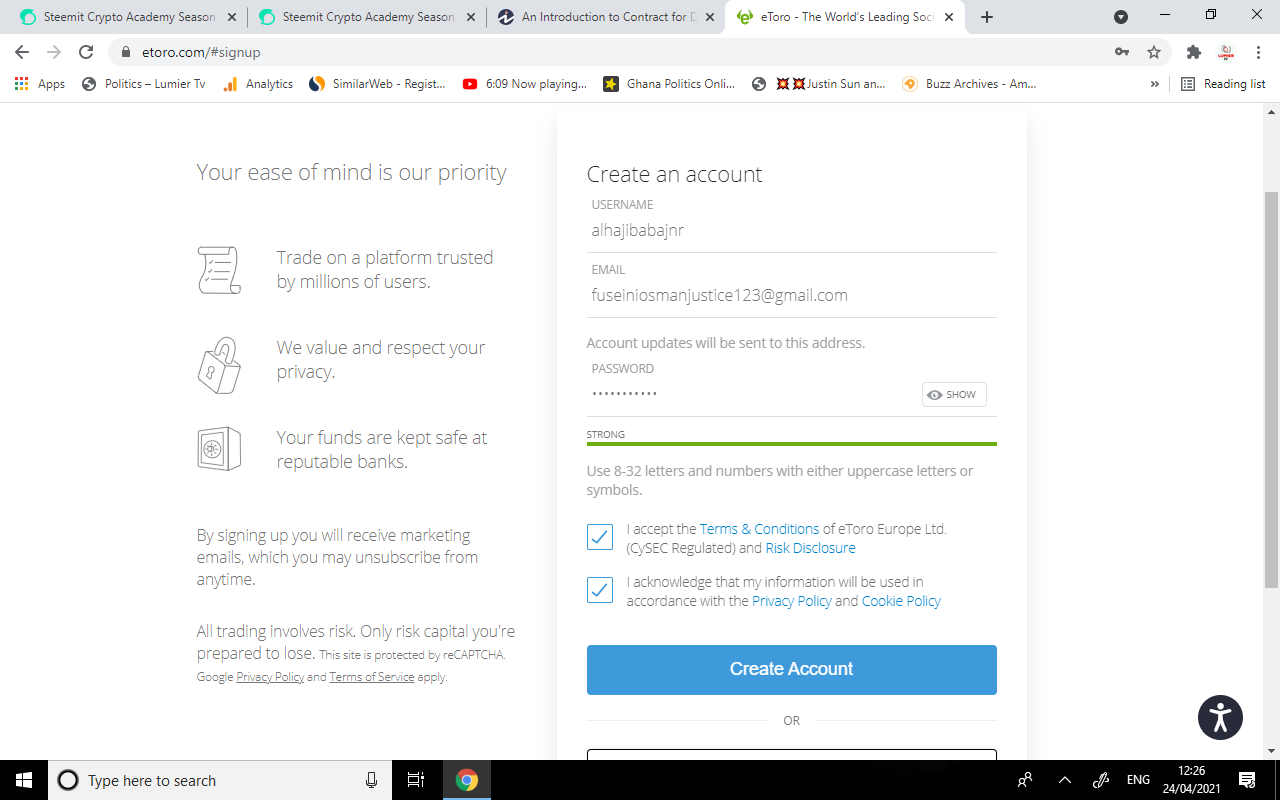Open the Cookie Policy link

coord(901,601)
